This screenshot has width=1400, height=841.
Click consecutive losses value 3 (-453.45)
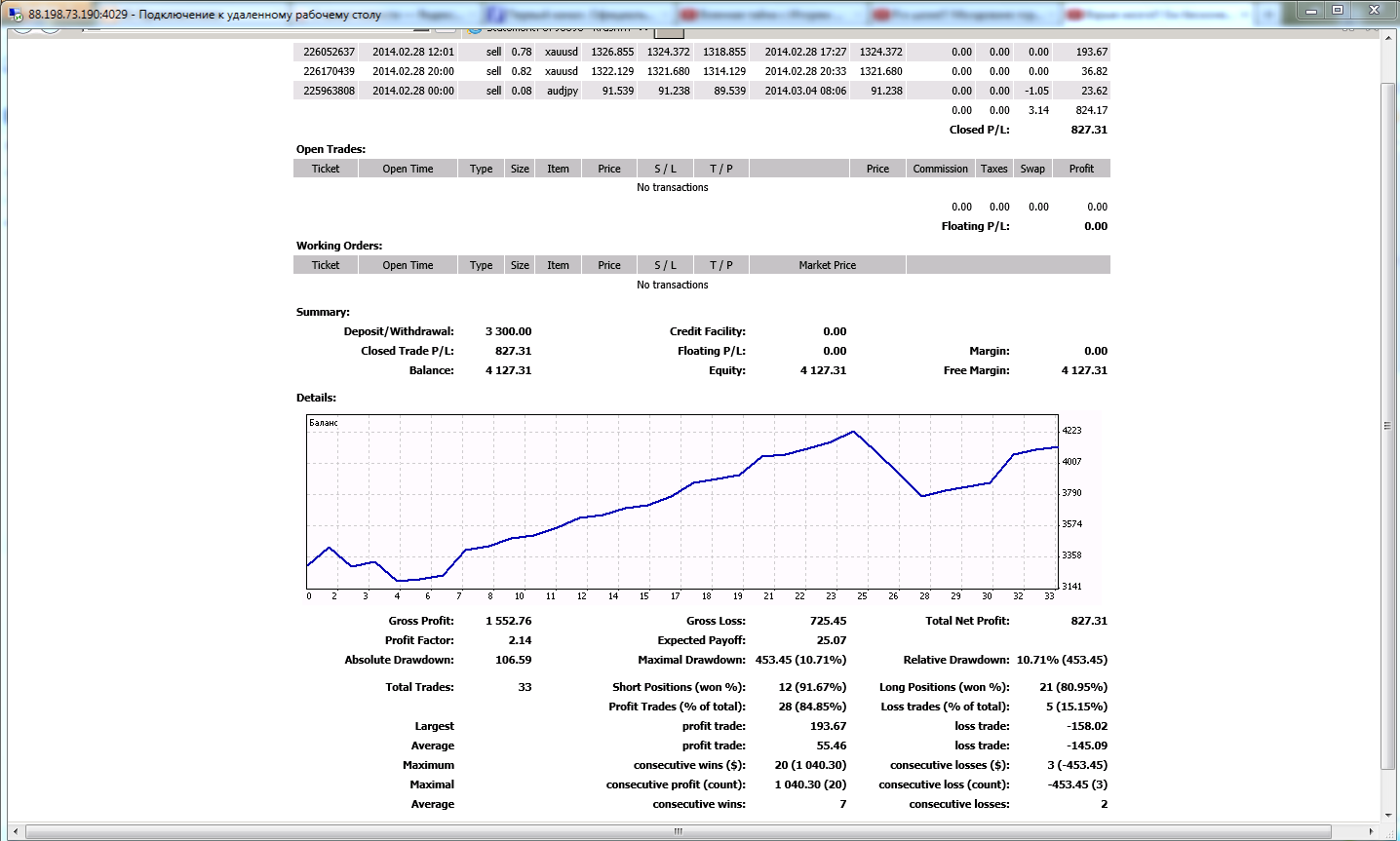1077,765
